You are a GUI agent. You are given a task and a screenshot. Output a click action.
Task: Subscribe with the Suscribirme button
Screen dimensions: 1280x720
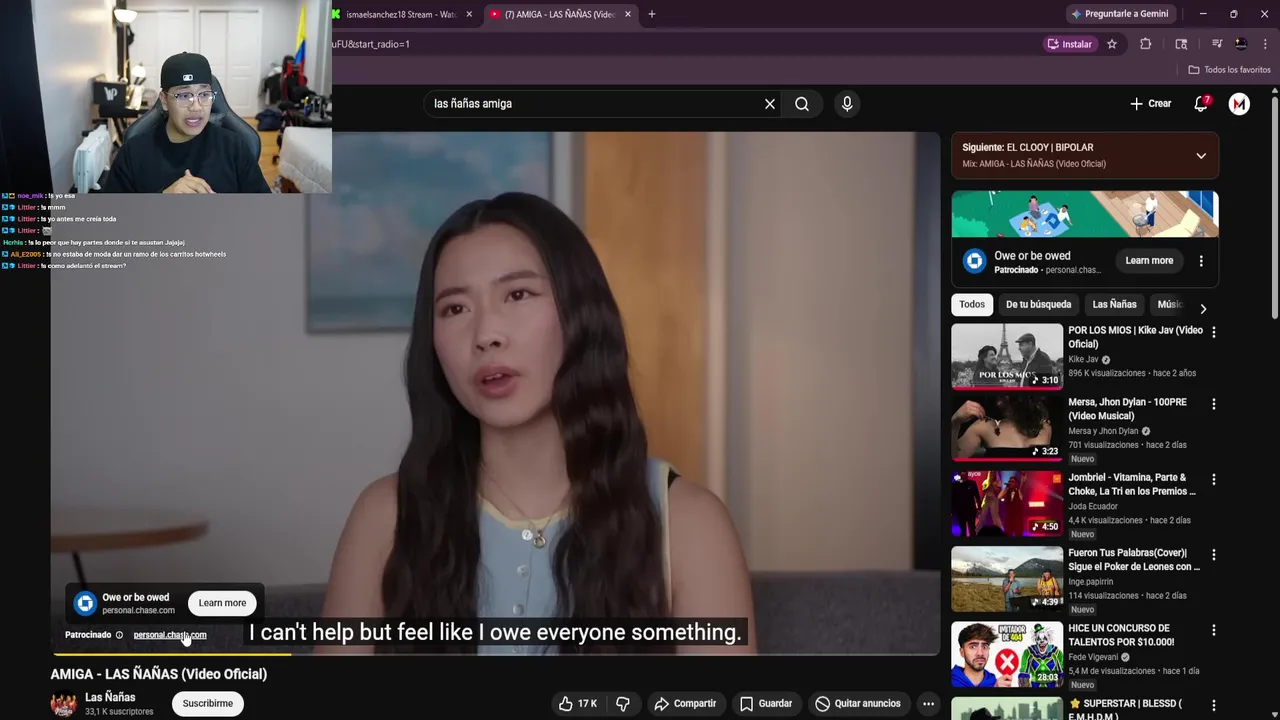click(208, 704)
